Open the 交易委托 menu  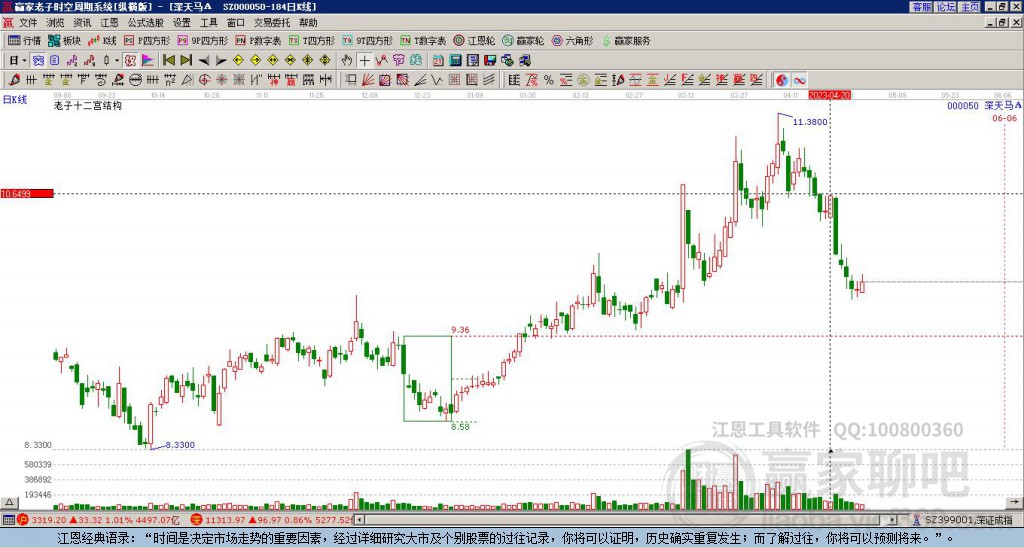(272, 23)
